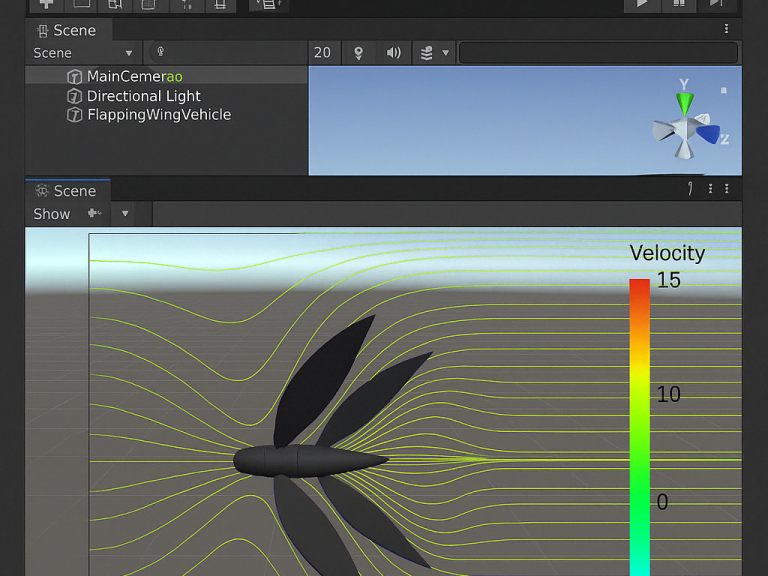This screenshot has width=768, height=576.
Task: Focus the empty search field in the scene toolbar
Action: click(598, 53)
